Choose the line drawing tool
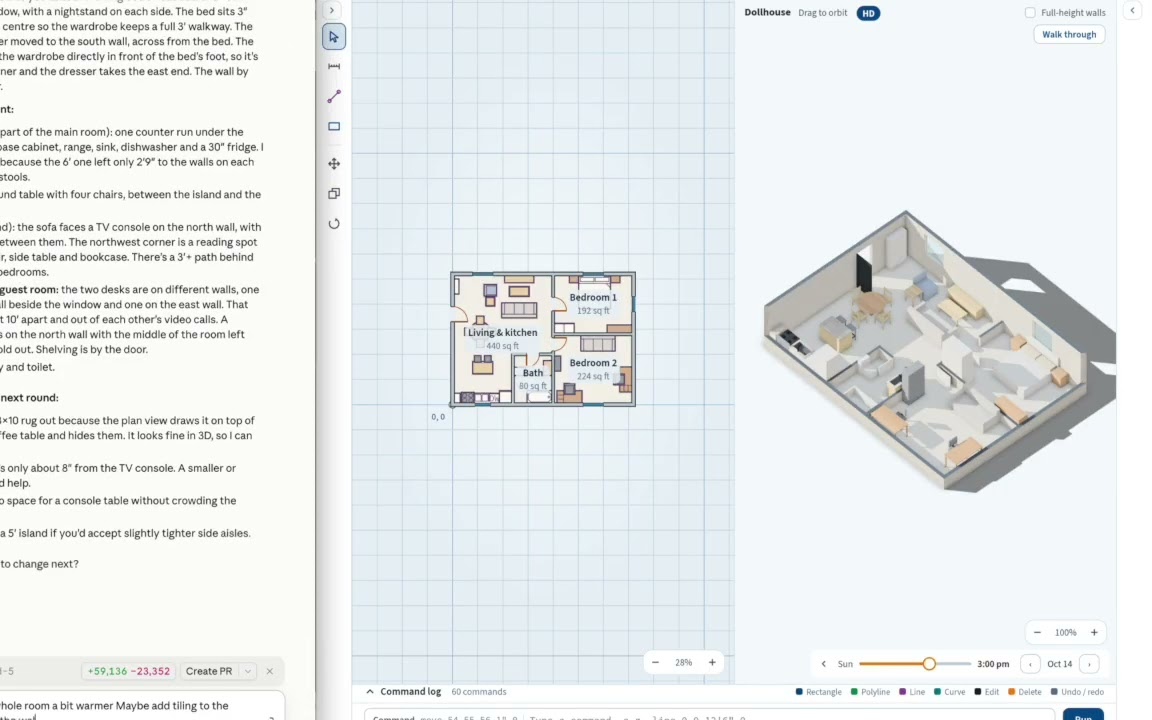Image resolution: width=1152 pixels, height=720 pixels. [x=334, y=96]
